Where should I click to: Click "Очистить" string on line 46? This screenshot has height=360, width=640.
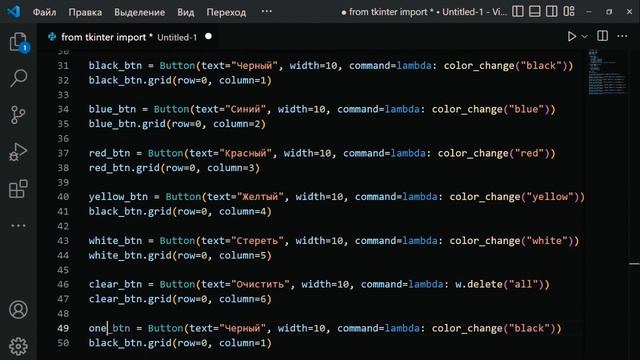click(260, 284)
